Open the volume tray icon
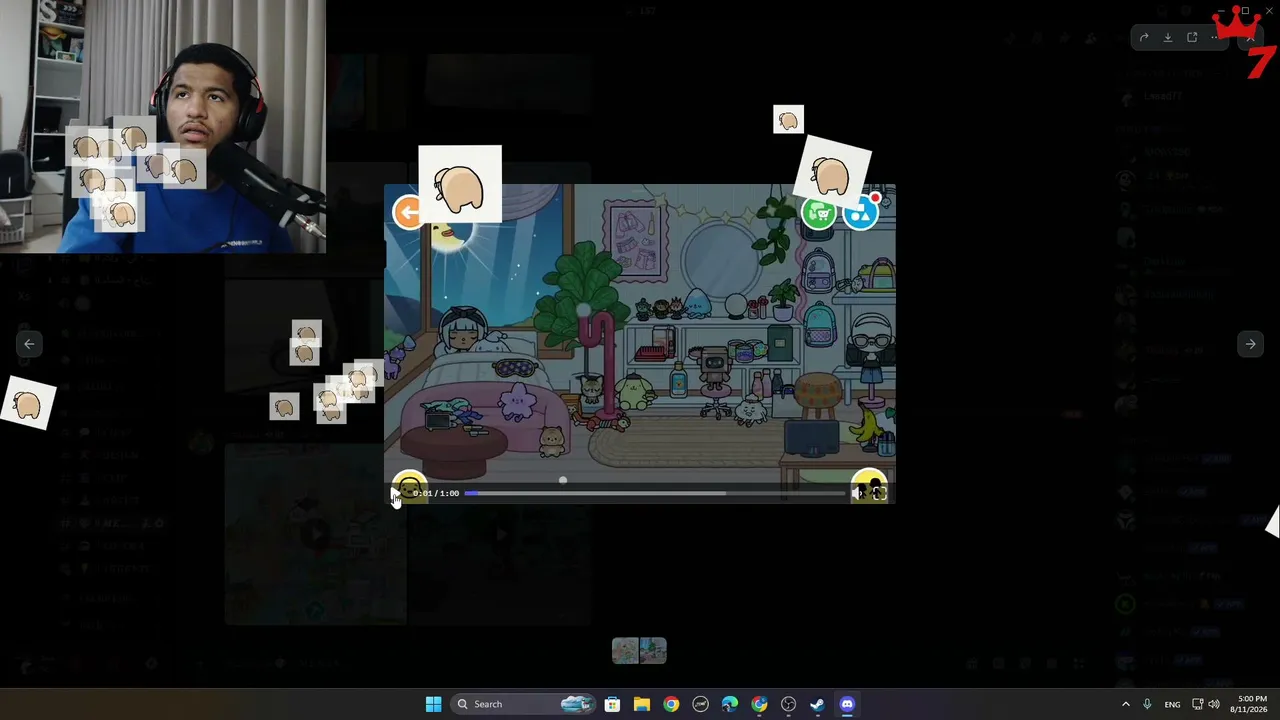The width and height of the screenshot is (1280, 720). (x=1214, y=704)
